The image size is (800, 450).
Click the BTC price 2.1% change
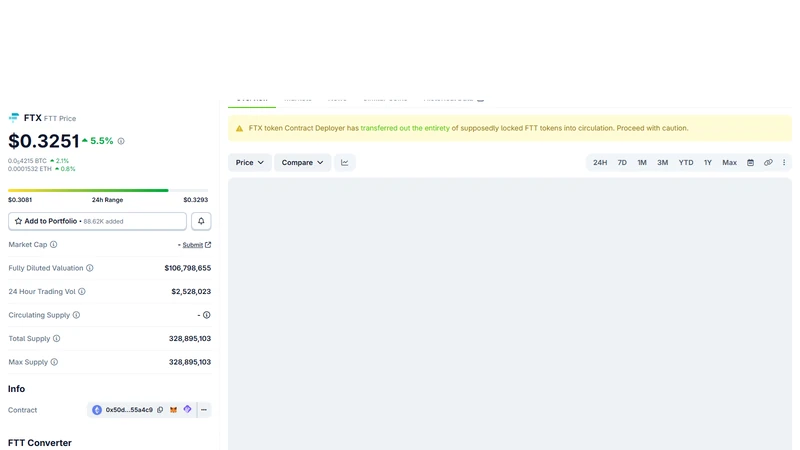[62, 161]
